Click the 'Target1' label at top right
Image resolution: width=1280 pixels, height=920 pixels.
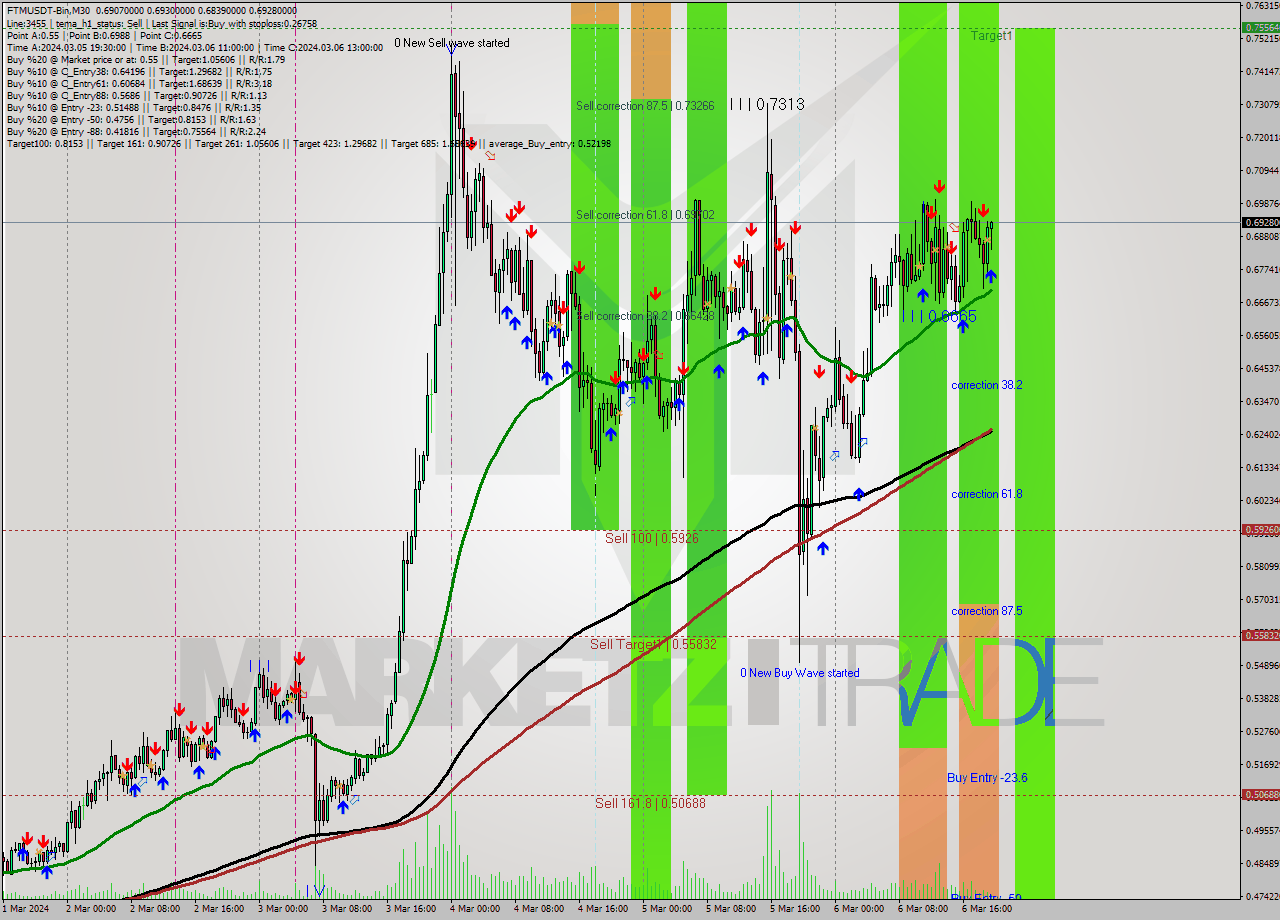tap(991, 36)
